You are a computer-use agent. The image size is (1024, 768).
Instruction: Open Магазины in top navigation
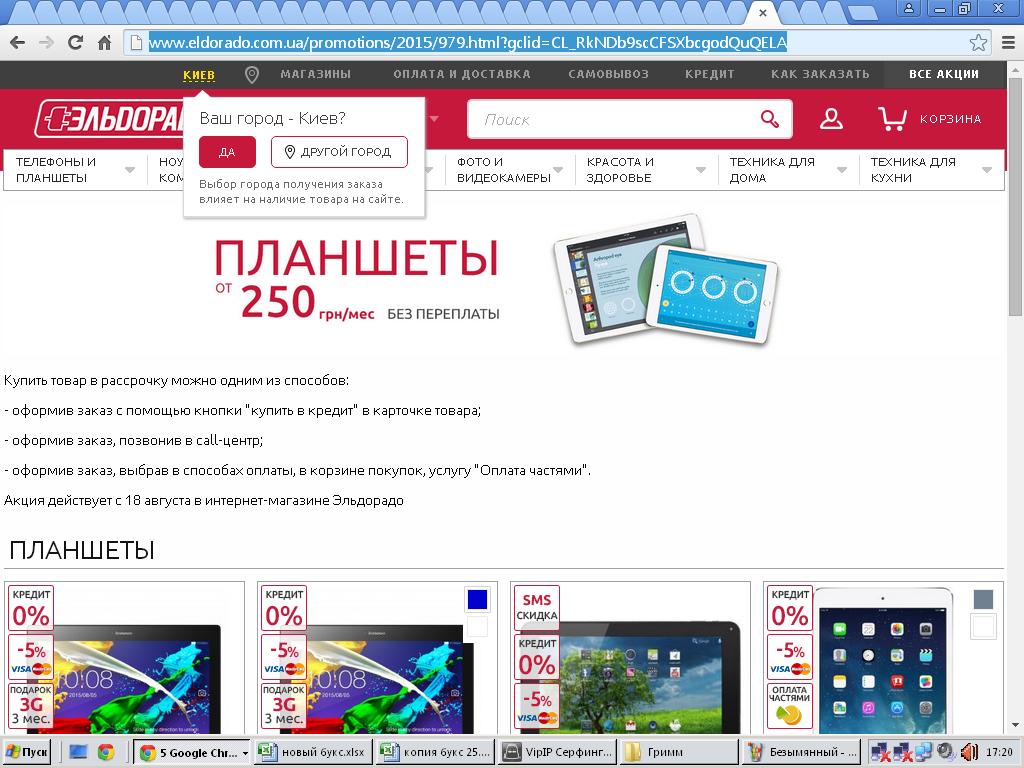[x=315, y=74]
